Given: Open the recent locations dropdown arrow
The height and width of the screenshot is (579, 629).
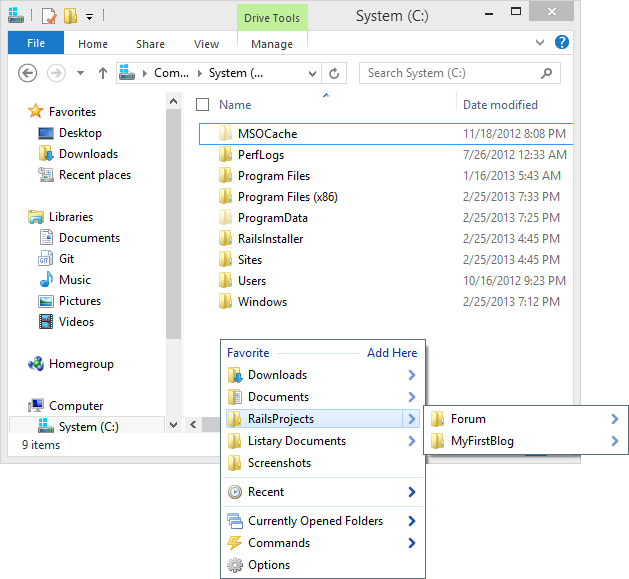Looking at the screenshot, I should [x=80, y=73].
